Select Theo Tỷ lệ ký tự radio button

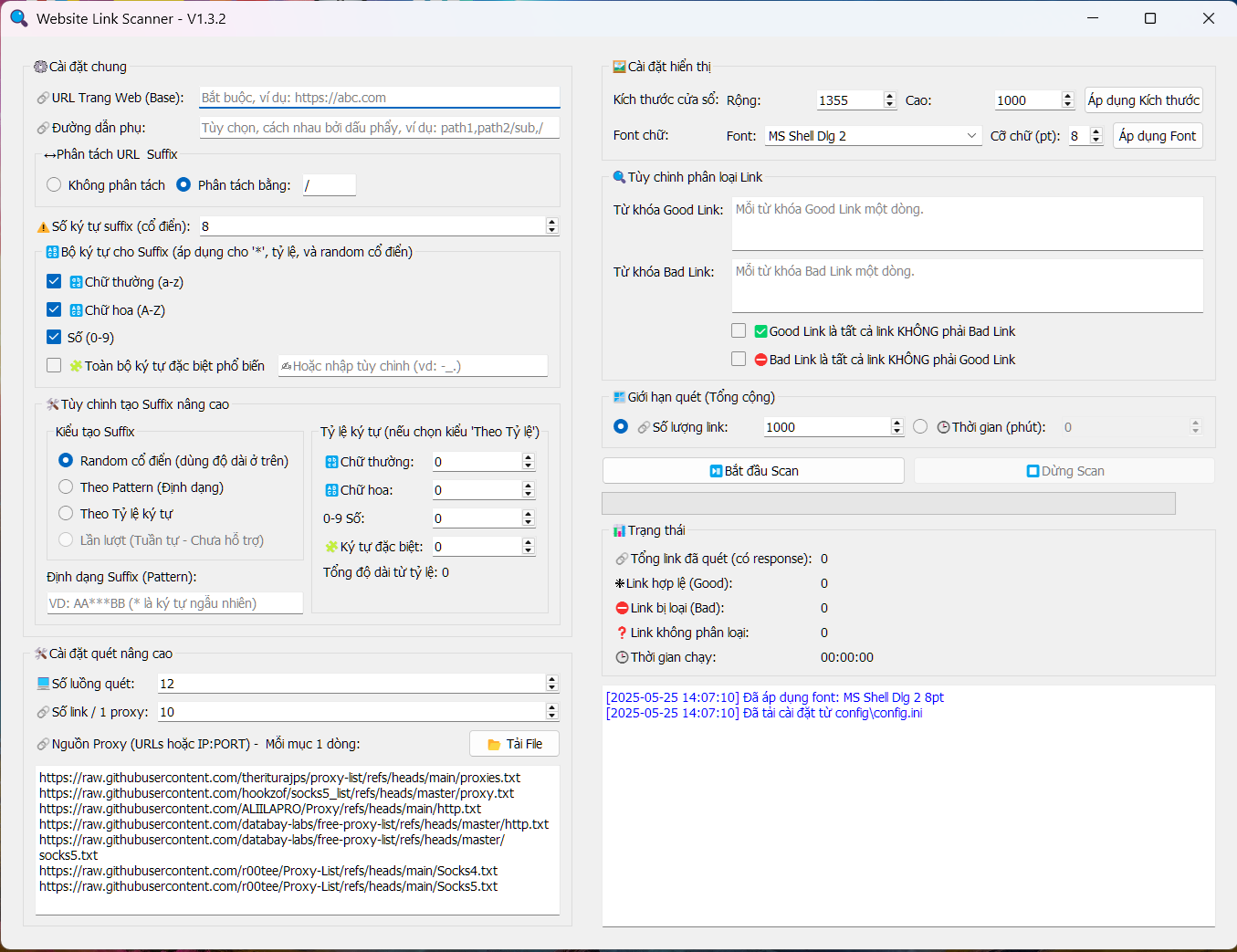pyautogui.click(x=66, y=513)
